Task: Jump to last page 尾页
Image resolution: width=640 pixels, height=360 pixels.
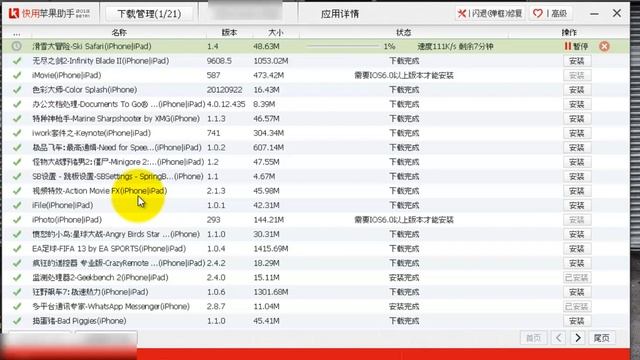Action: click(x=602, y=338)
